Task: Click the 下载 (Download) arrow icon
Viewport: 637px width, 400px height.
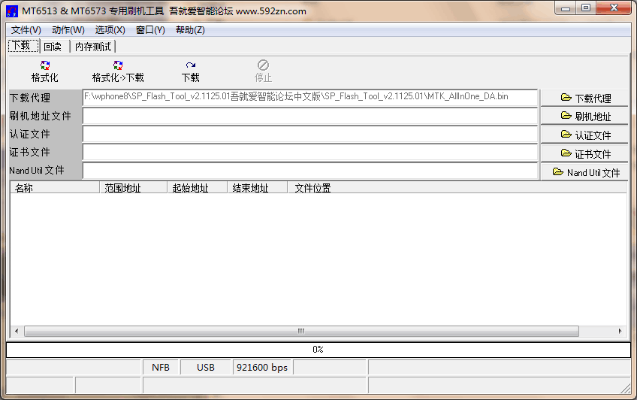Action: (190, 66)
